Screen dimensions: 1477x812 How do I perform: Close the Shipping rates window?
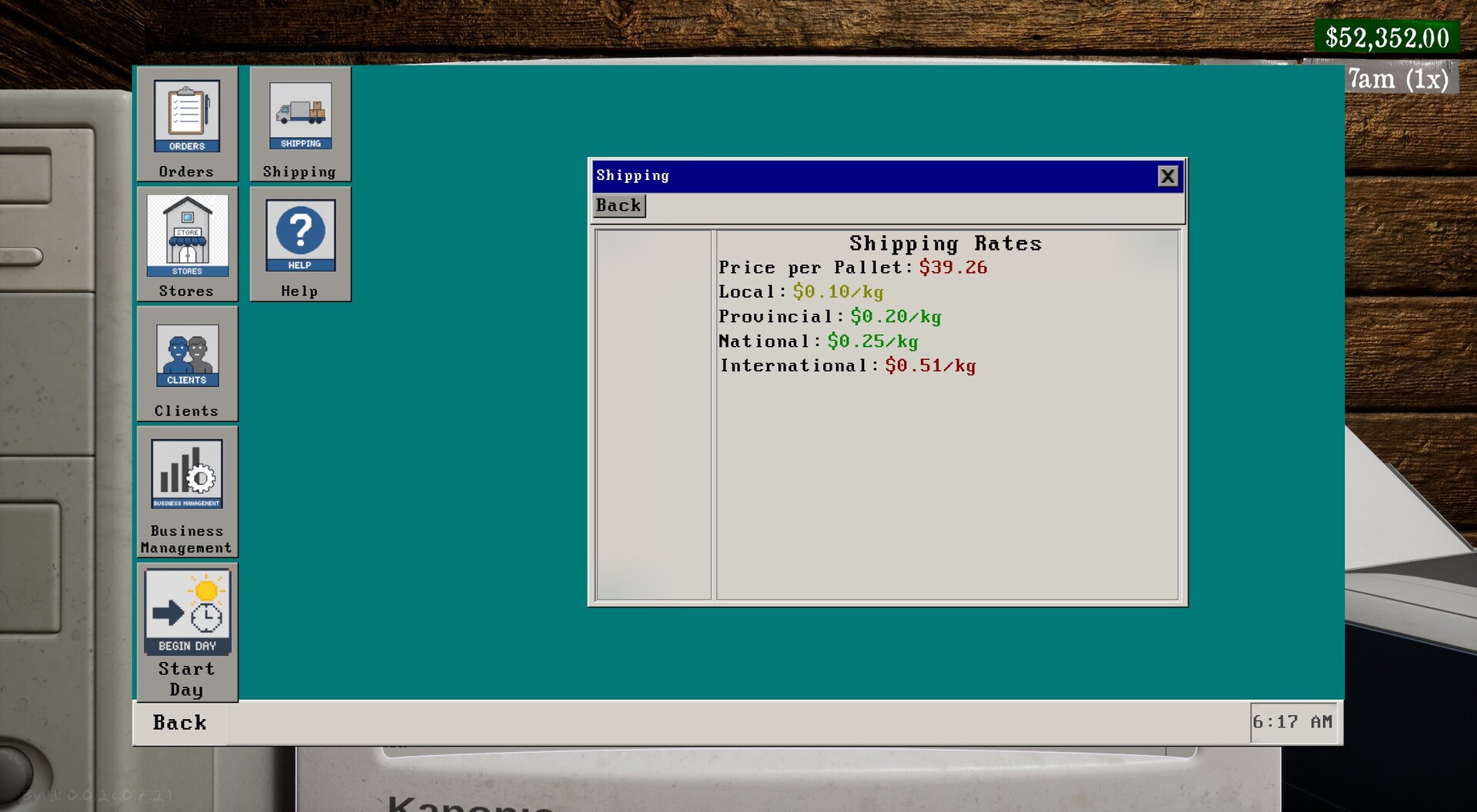pos(1168,176)
